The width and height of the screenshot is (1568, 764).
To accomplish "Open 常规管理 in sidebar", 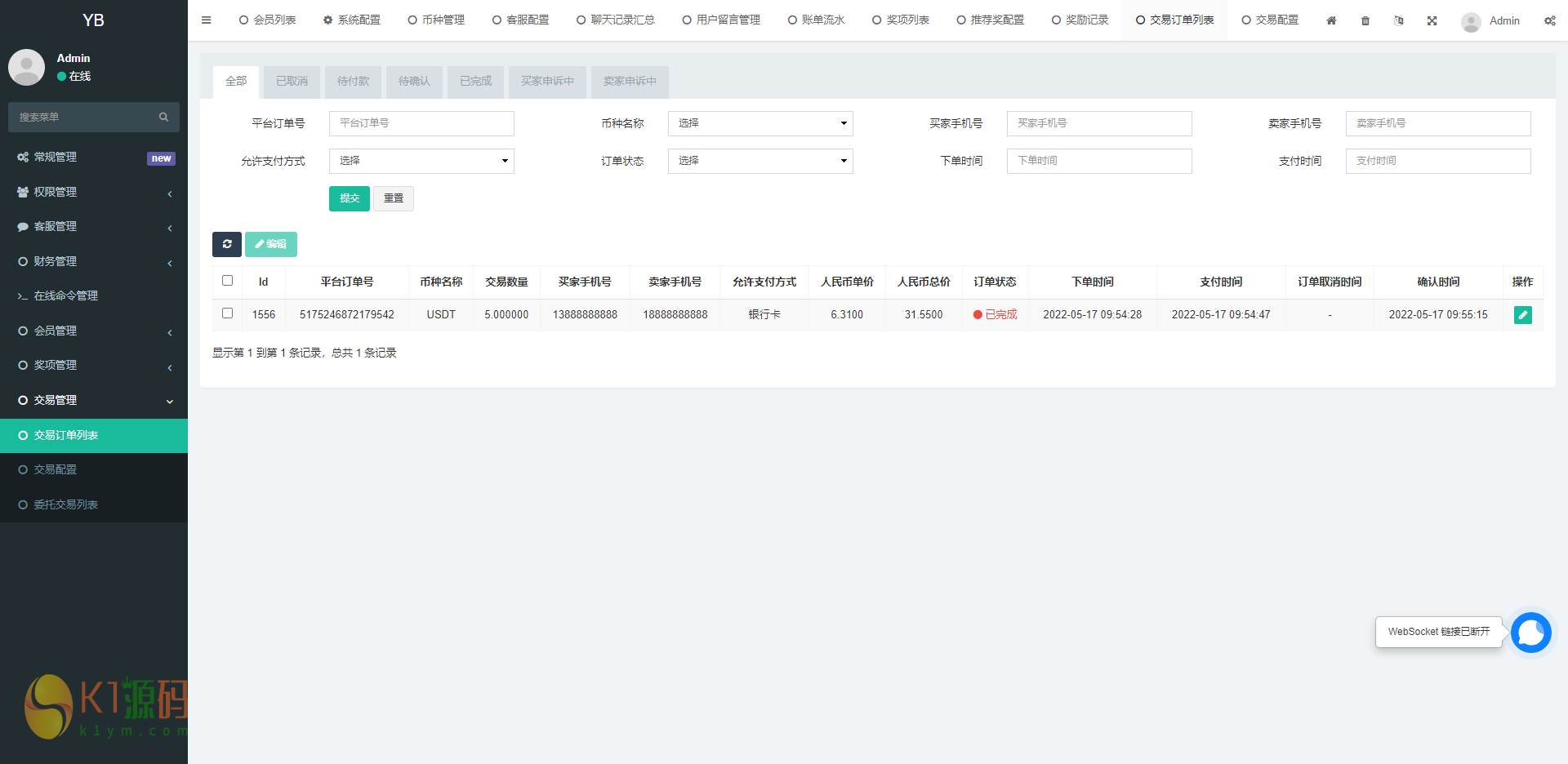I will coord(94,157).
